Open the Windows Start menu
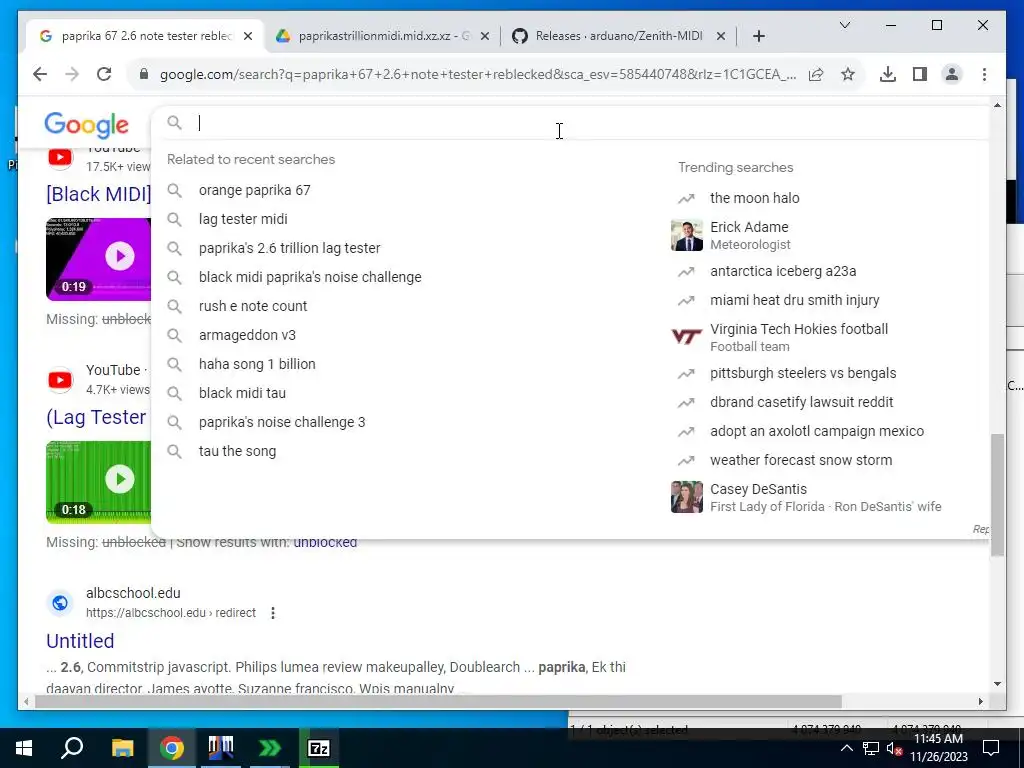Image resolution: width=1024 pixels, height=768 pixels. tap(24, 748)
